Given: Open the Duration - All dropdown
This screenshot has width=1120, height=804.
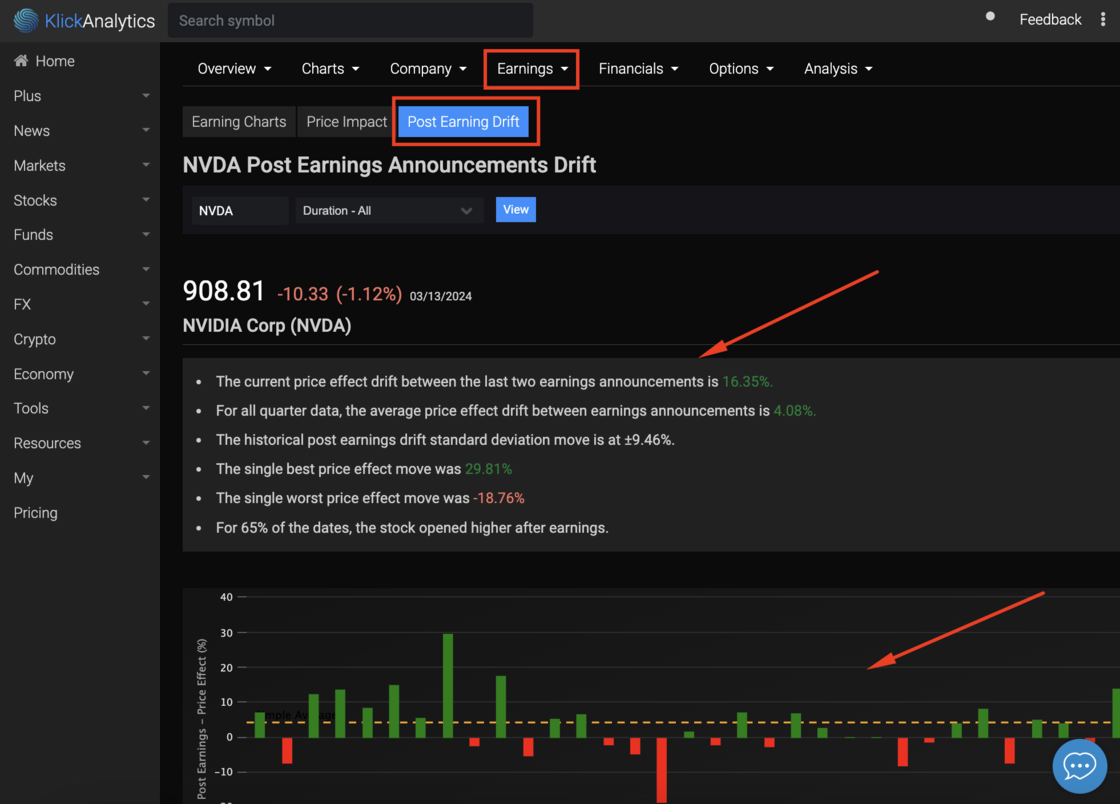Looking at the screenshot, I should [389, 211].
